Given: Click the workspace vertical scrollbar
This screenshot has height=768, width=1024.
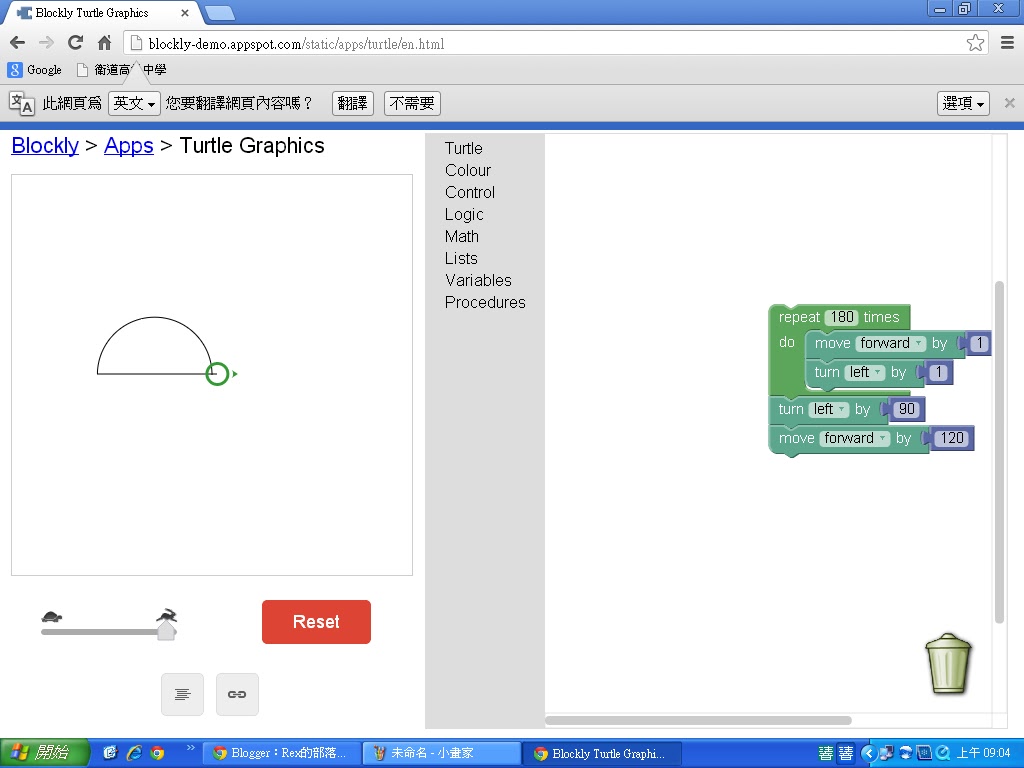Looking at the screenshot, I should click(x=999, y=452).
